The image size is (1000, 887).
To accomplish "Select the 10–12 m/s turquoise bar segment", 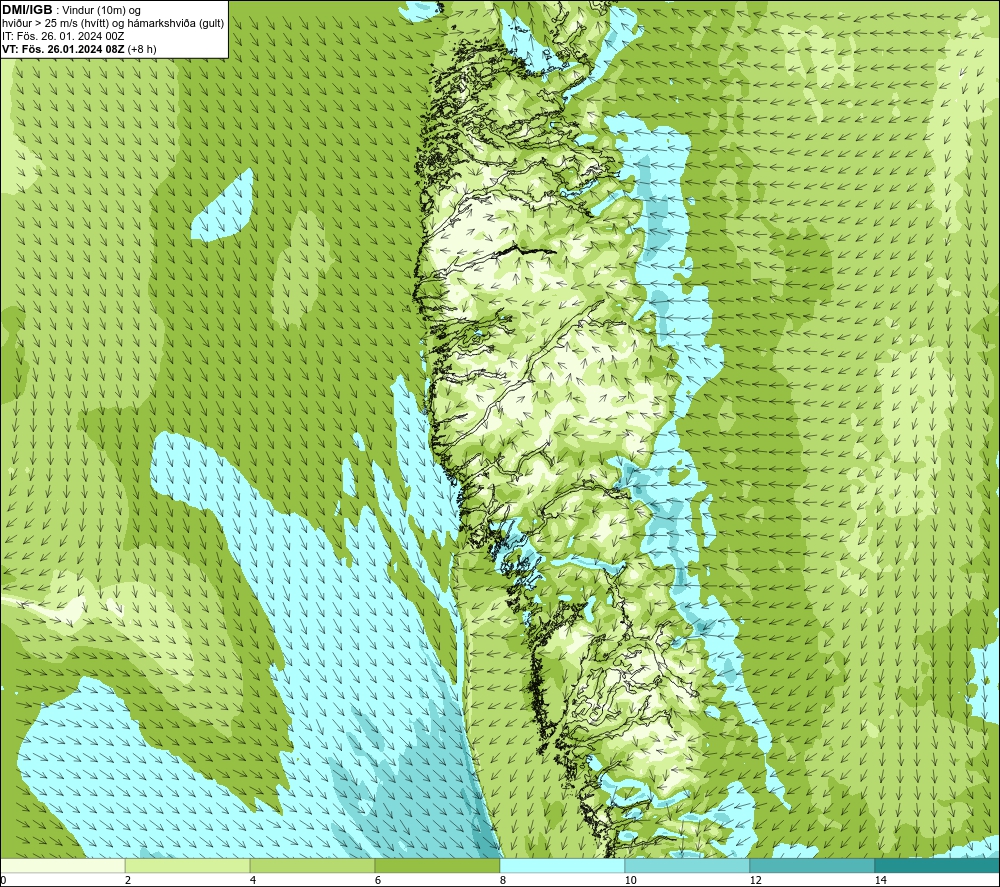I will pos(688,866).
